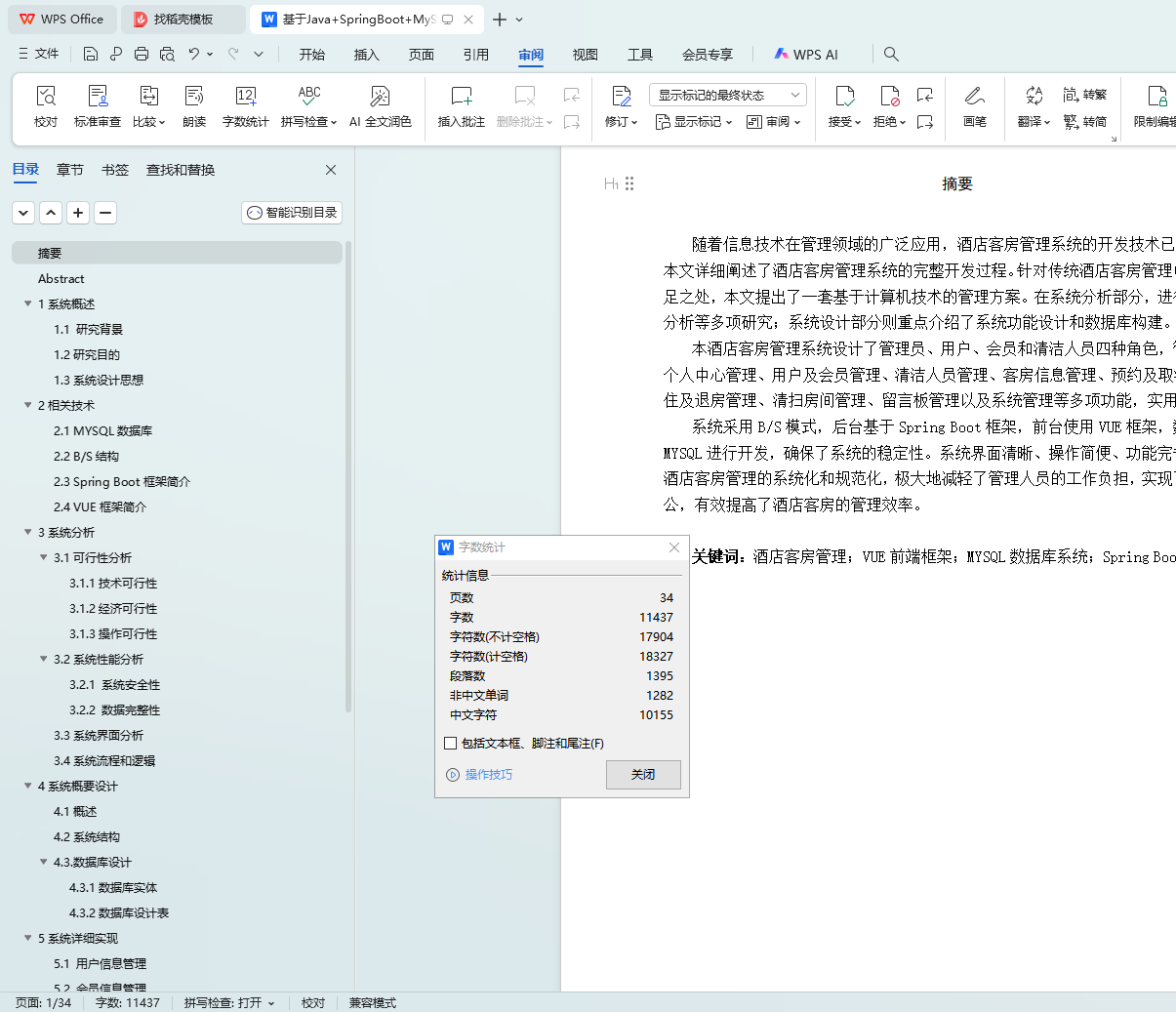Image resolution: width=1176 pixels, height=1012 pixels.
Task: Open the 视图 ribbon tab
Action: pyautogui.click(x=586, y=55)
